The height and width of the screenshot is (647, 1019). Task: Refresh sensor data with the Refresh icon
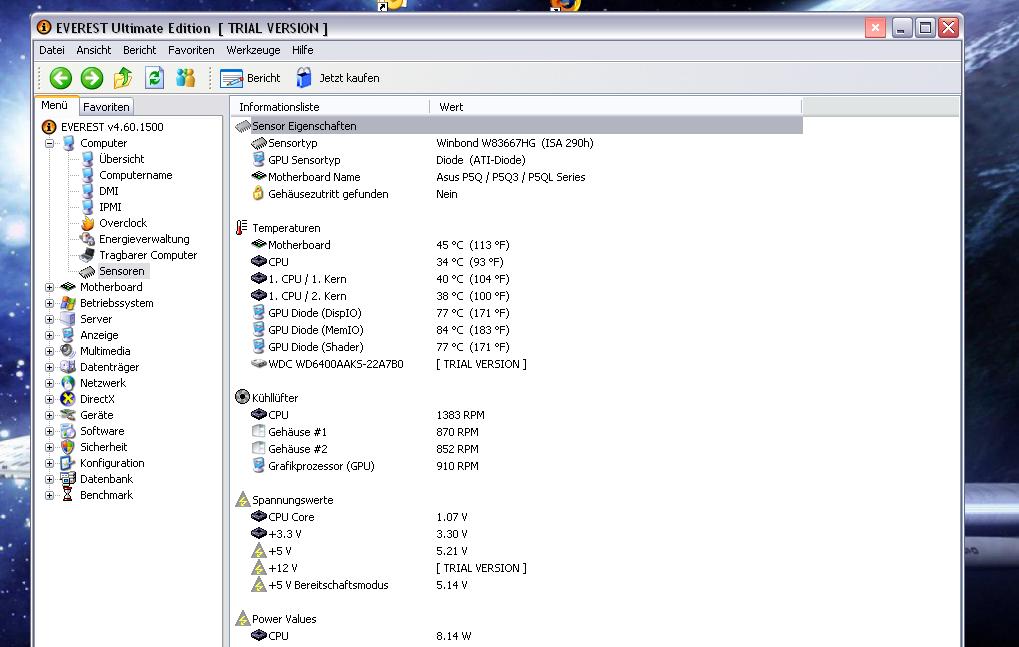click(154, 78)
